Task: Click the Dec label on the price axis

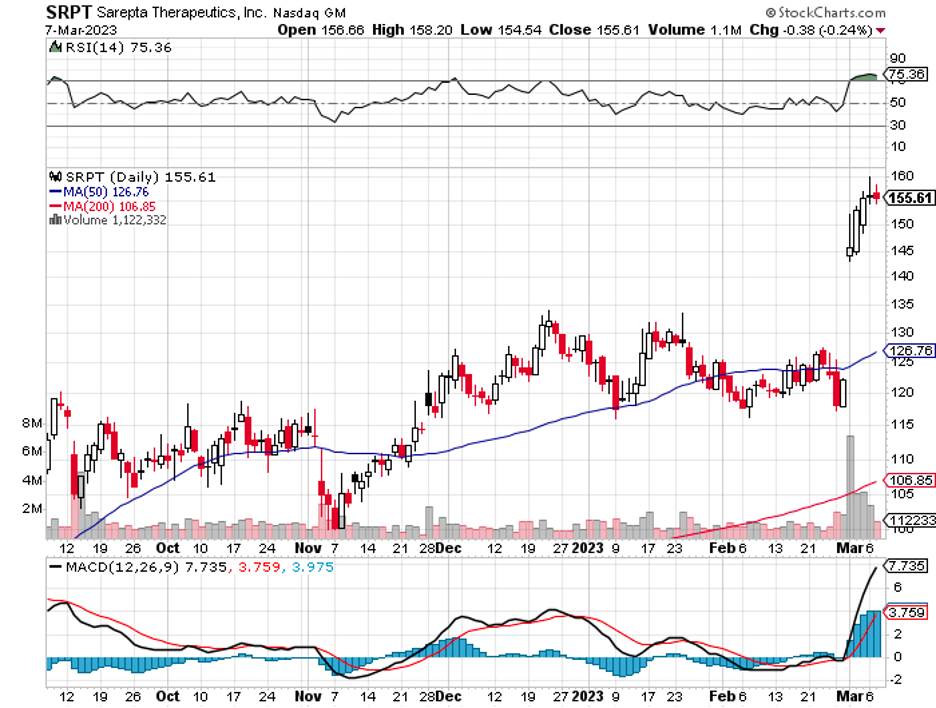Action: (x=448, y=548)
